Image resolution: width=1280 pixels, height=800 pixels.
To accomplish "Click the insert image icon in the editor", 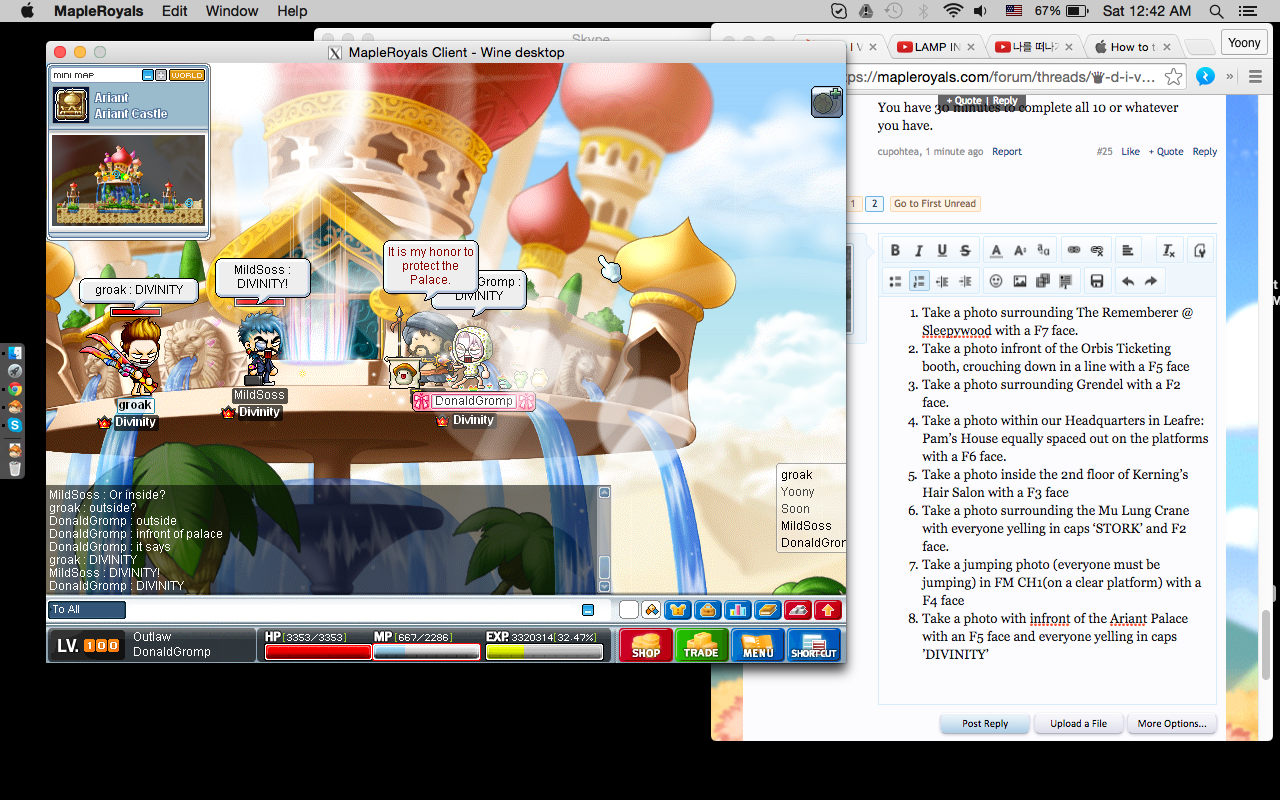I will 1020,281.
